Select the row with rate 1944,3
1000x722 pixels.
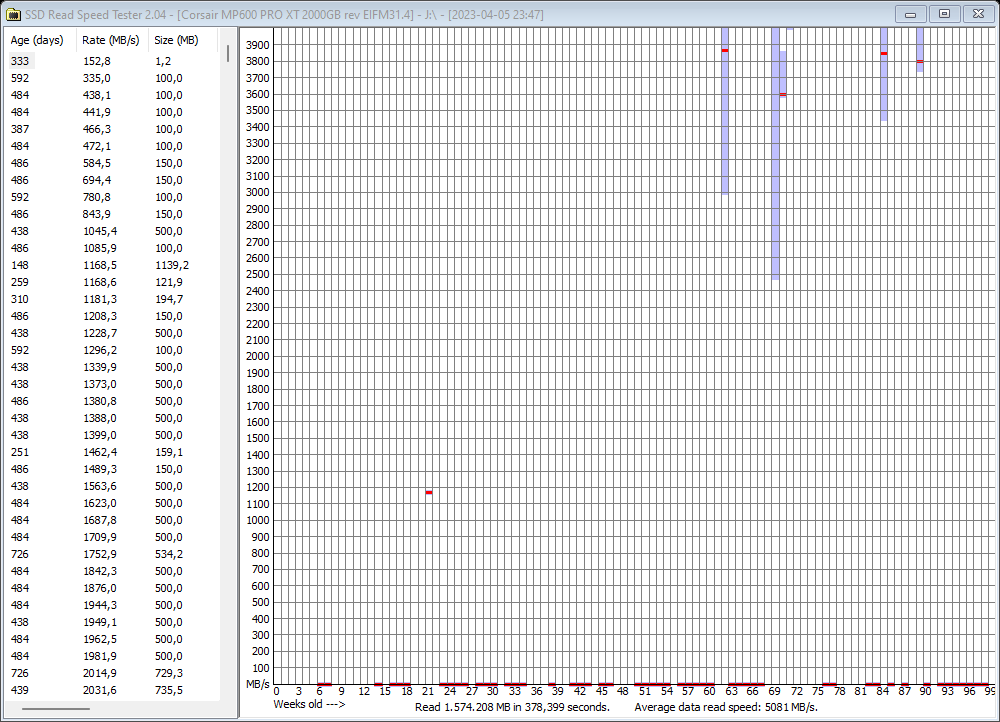[x=112, y=605]
